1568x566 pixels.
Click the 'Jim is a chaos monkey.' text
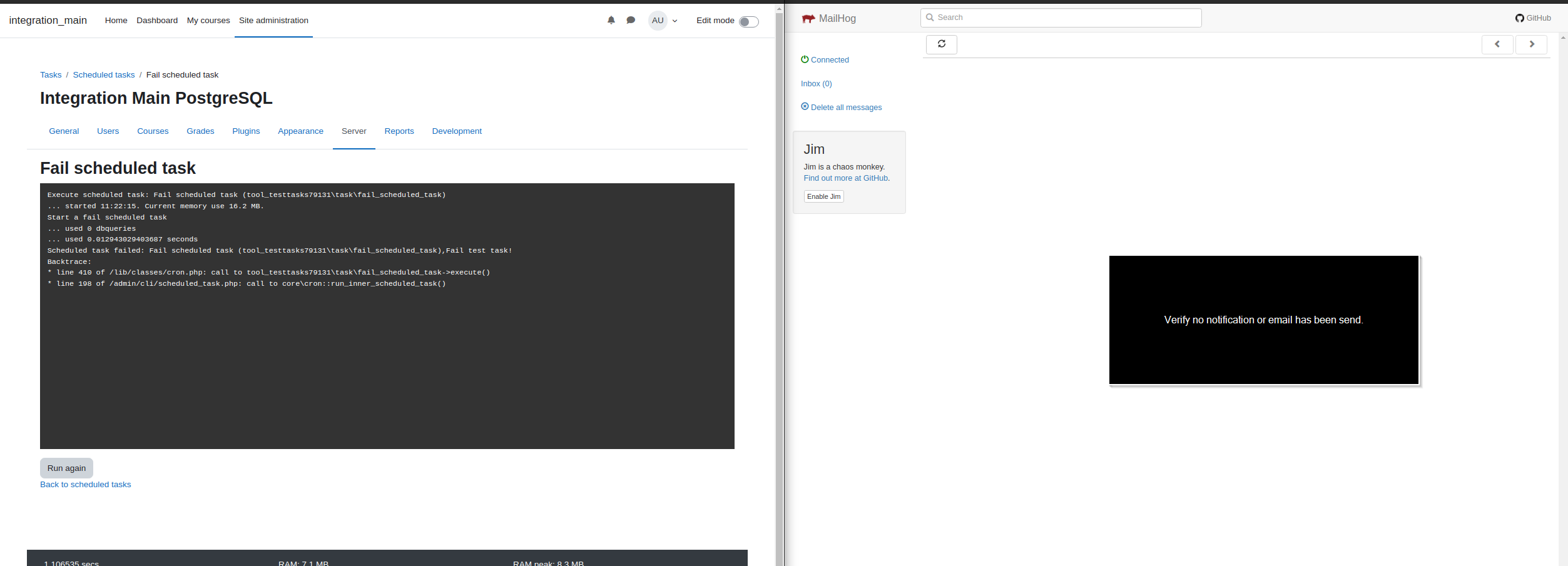(844, 167)
